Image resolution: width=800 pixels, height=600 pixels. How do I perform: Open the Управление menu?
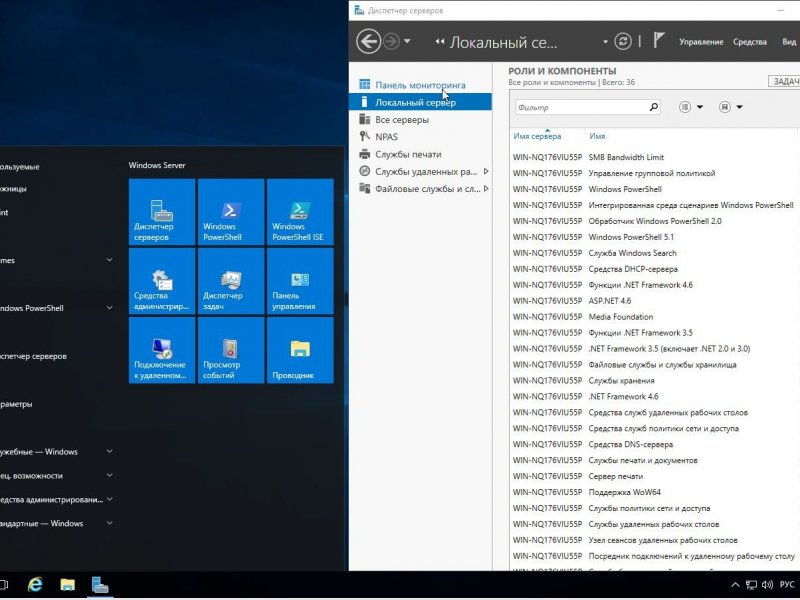701,42
